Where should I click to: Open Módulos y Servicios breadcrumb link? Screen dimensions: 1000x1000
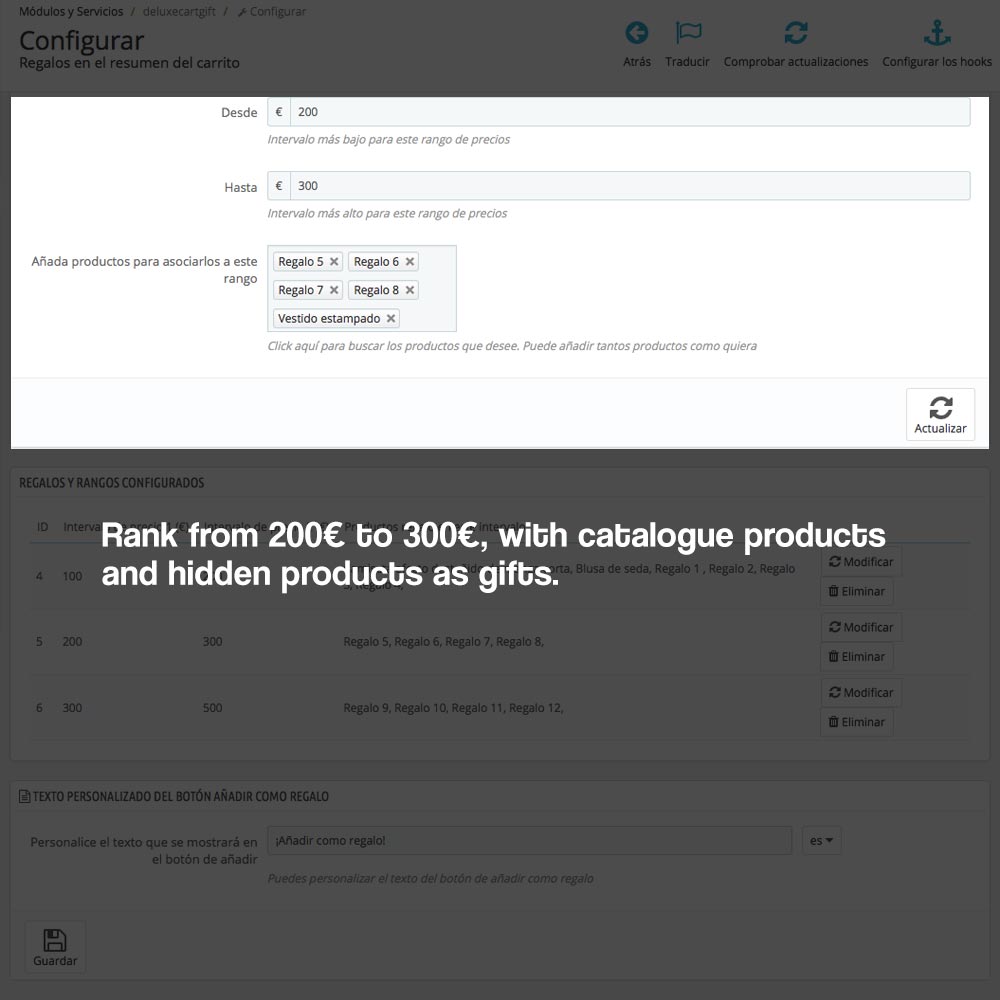[71, 11]
